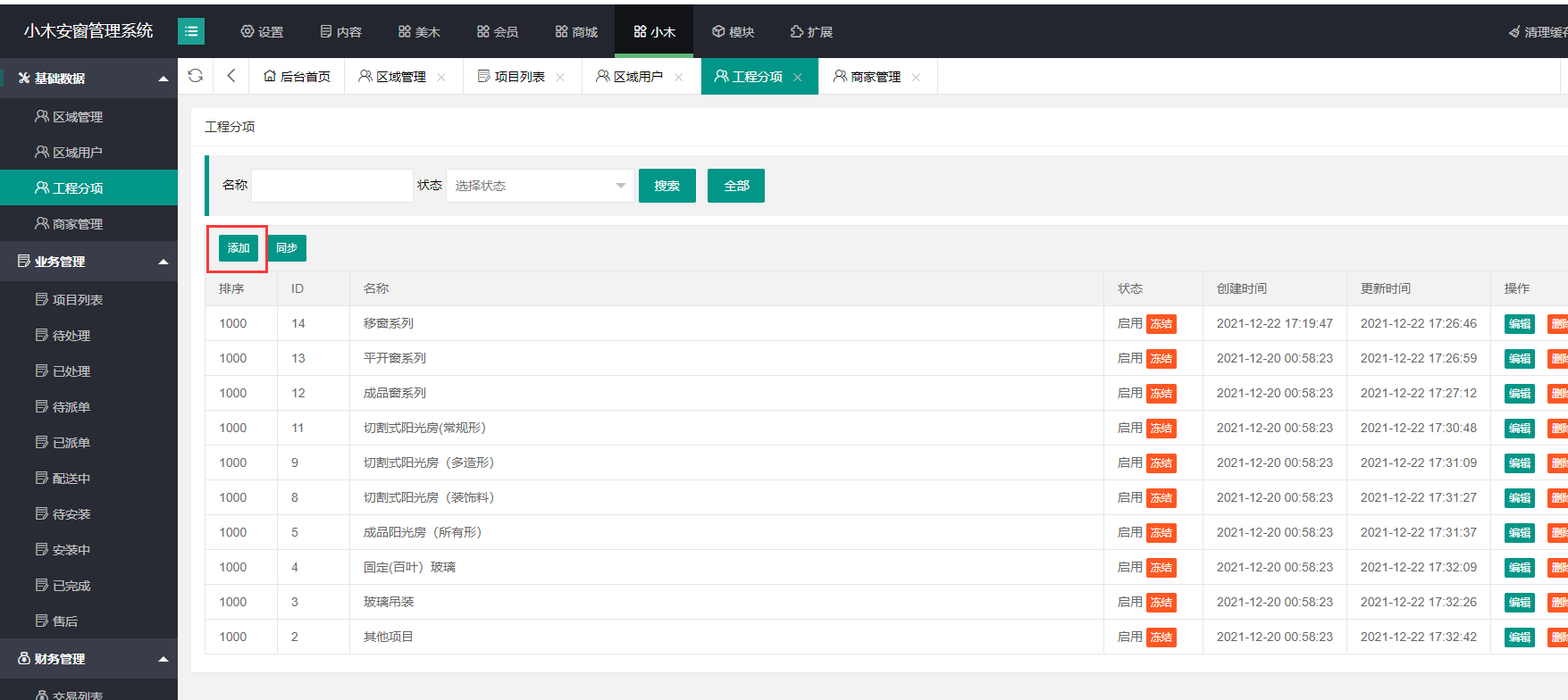
Task: Click 编辑 for 固定(百叶）玻璃 row
Action: [1520, 568]
